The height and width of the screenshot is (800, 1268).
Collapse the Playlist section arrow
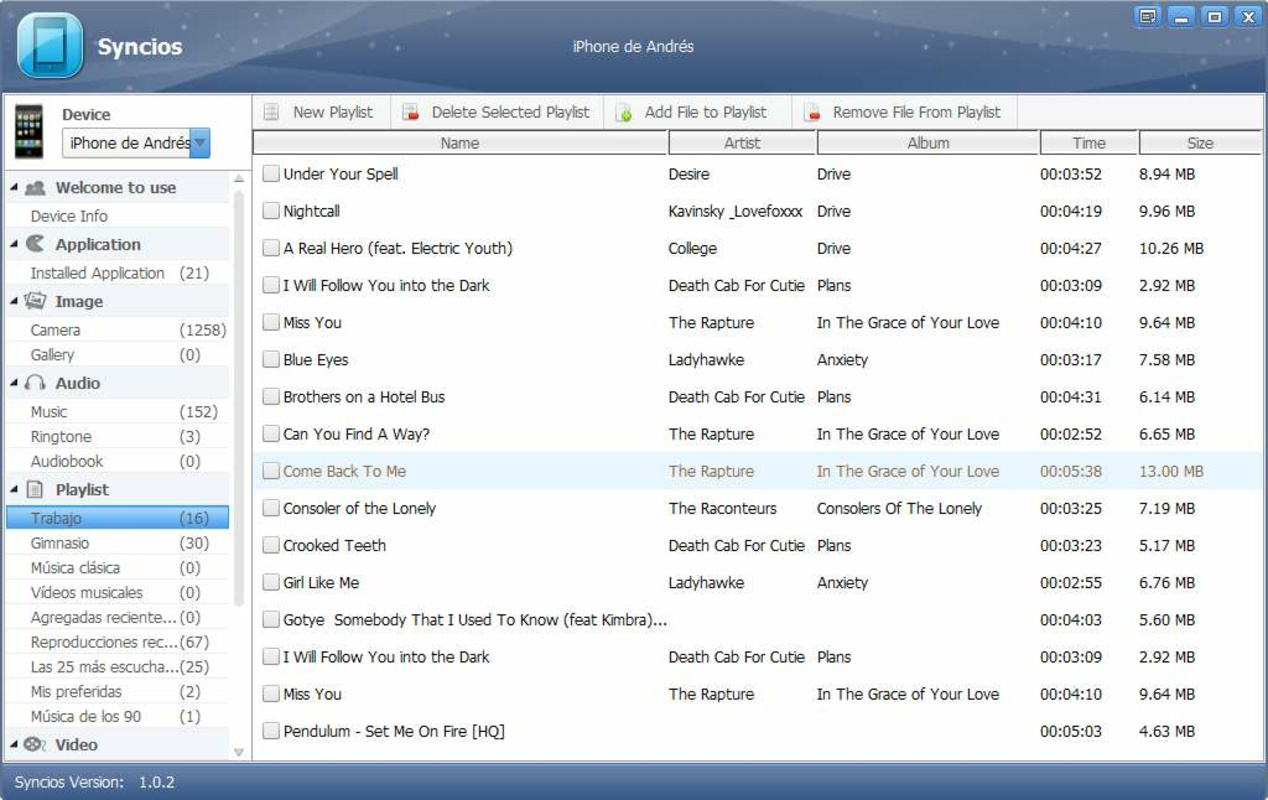(14, 490)
